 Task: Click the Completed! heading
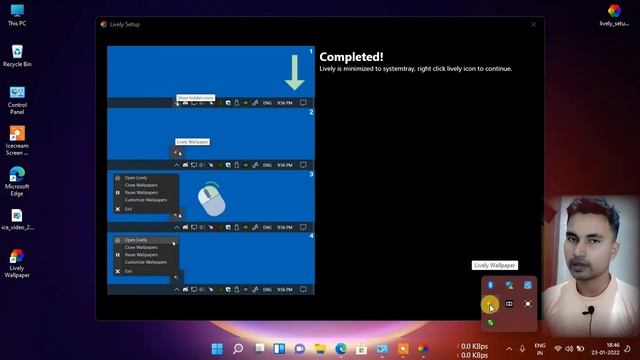(351, 57)
